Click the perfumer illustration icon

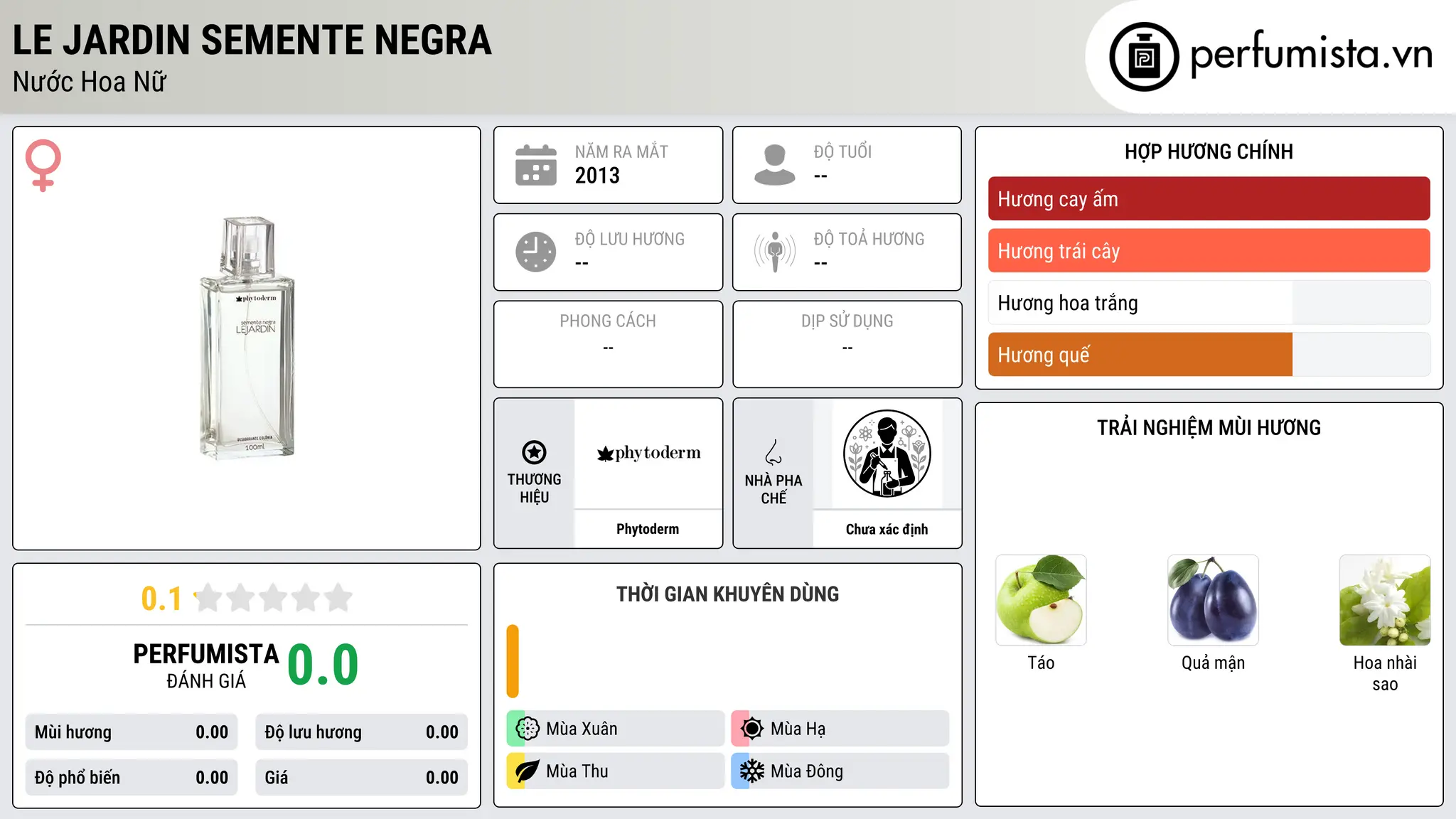tap(887, 454)
